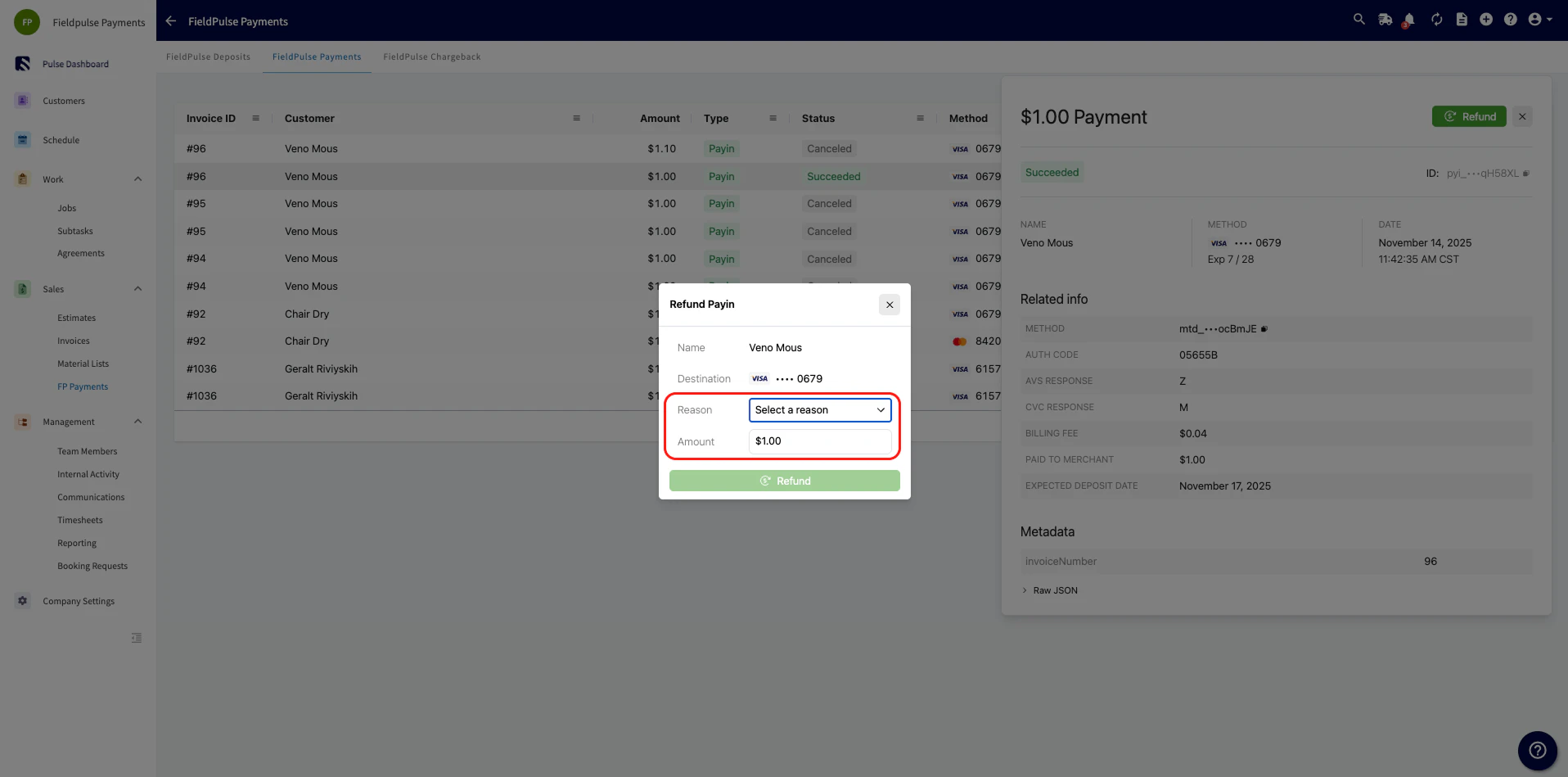1568x777 pixels.
Task: Click the invoiceNumber 96 metadata value
Action: 1430,561
